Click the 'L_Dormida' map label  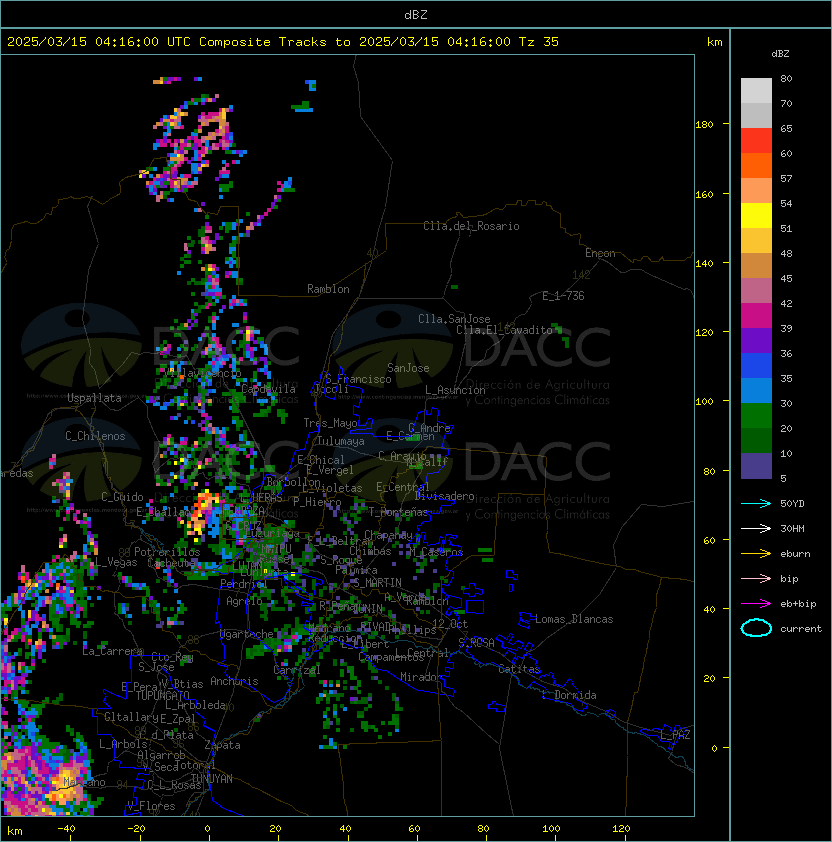[x=569, y=695]
